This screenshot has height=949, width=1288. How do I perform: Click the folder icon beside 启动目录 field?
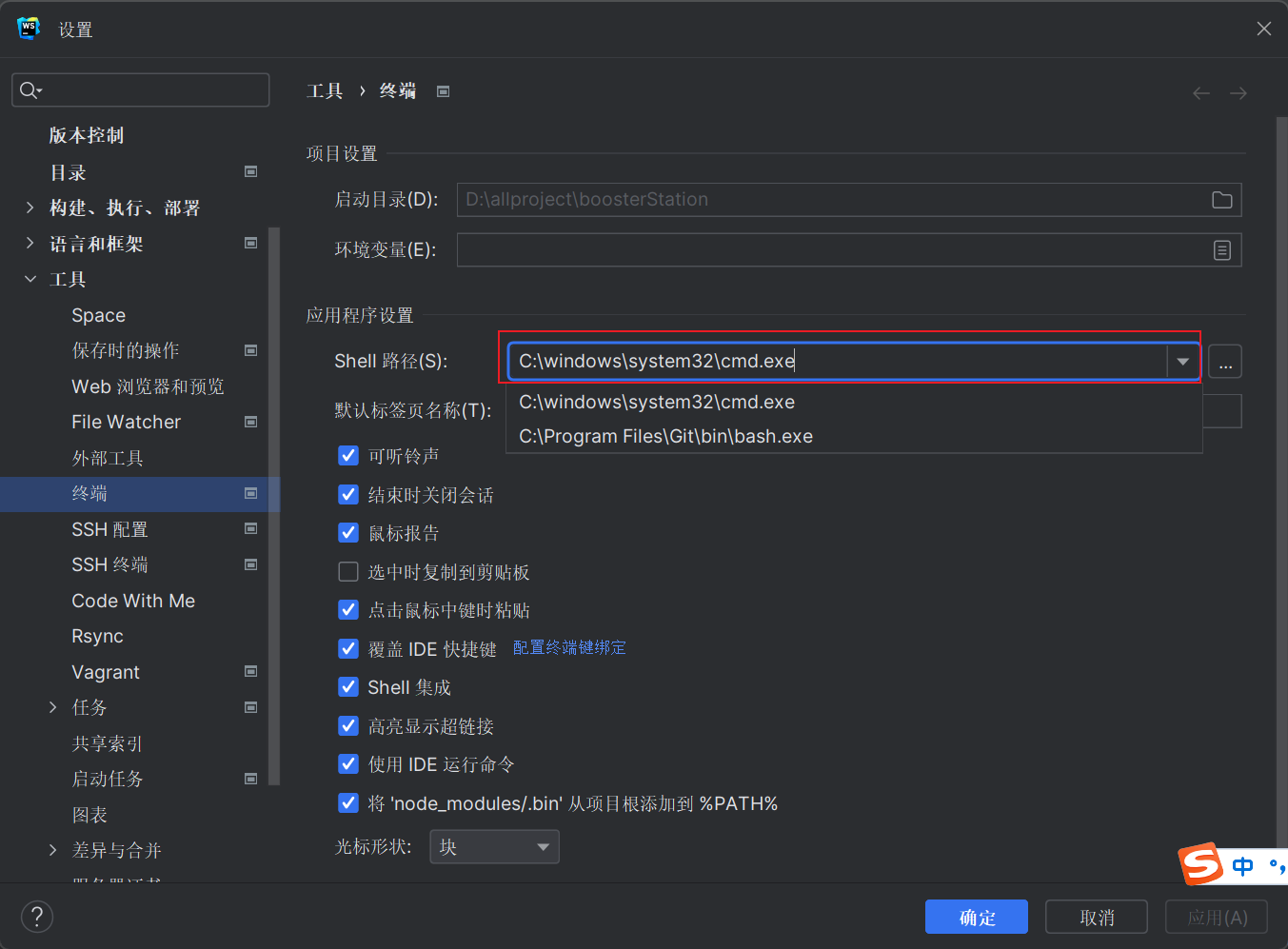(1222, 200)
